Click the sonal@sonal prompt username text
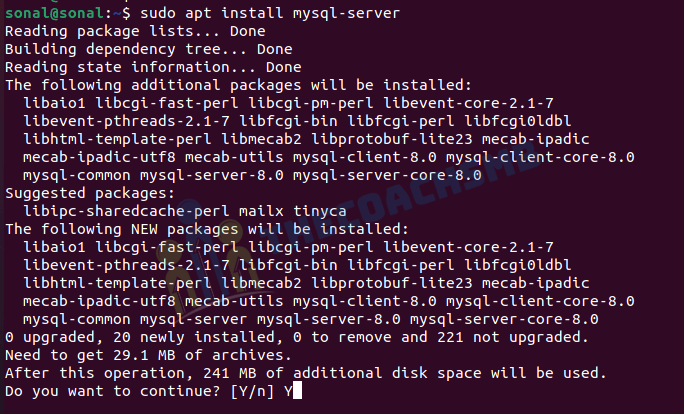 [55, 13]
